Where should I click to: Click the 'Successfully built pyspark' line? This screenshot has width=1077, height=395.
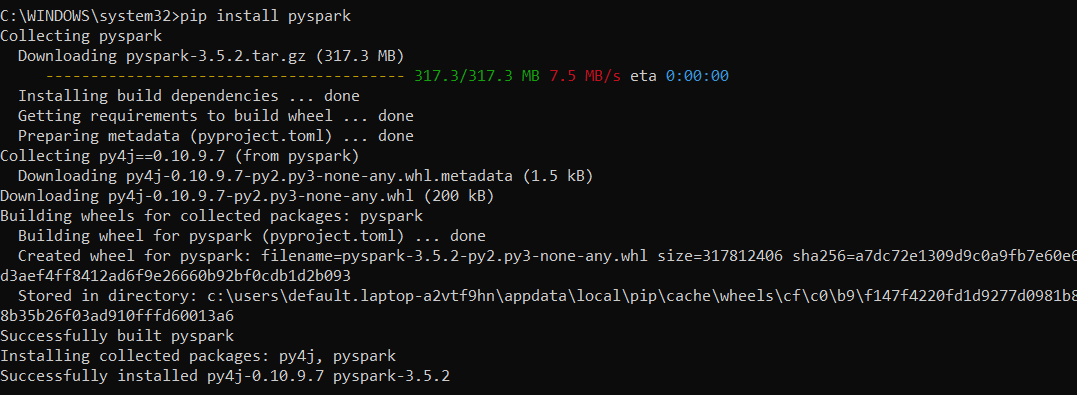117,336
